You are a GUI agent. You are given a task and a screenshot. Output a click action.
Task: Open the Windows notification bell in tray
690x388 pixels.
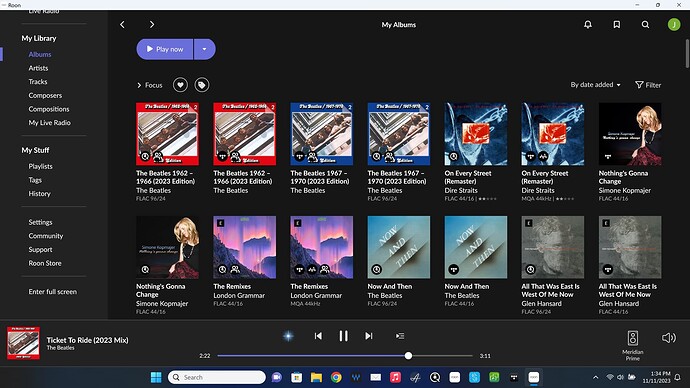[678, 377]
